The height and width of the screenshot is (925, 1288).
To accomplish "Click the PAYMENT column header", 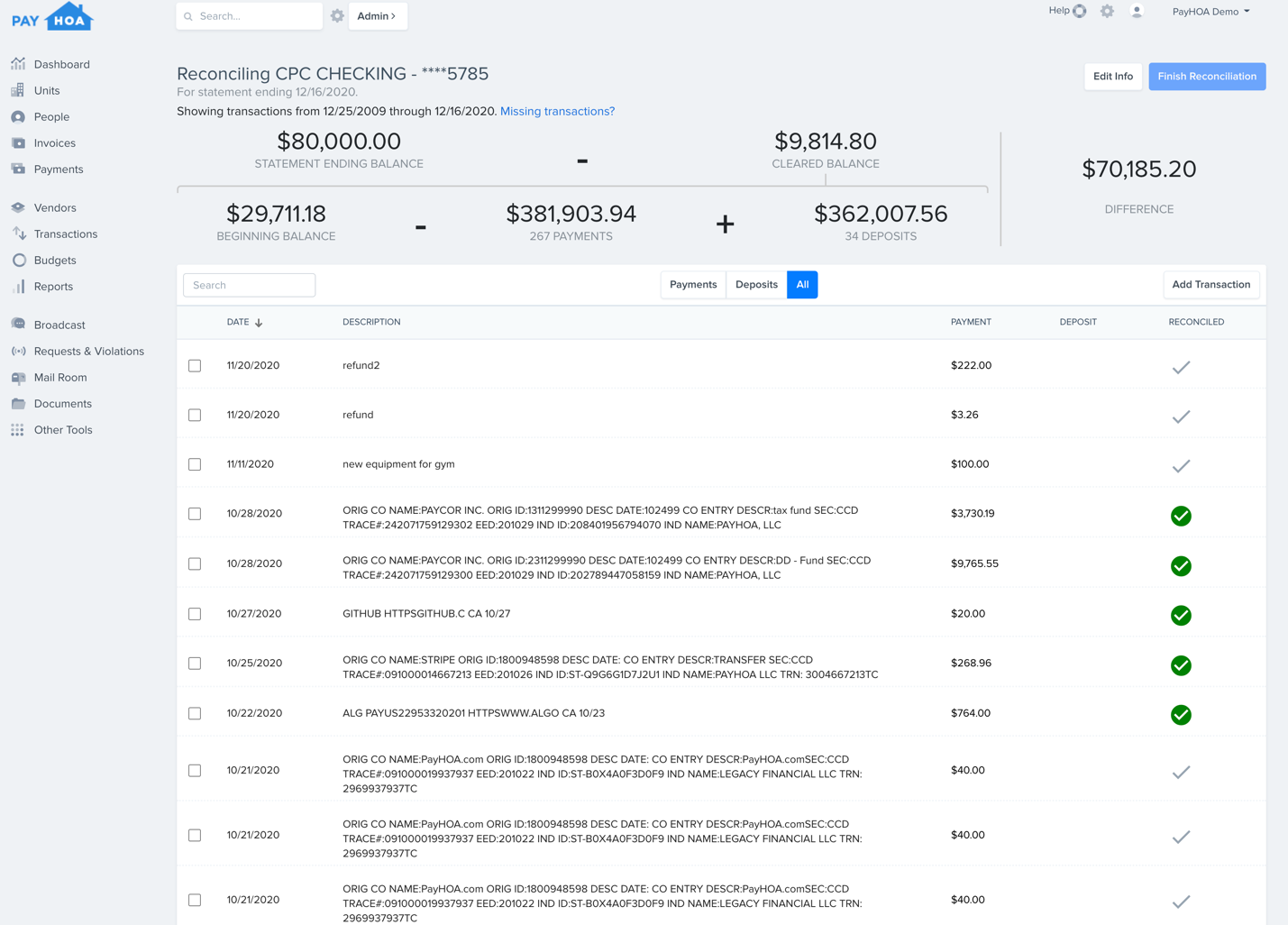I will pos(971,322).
